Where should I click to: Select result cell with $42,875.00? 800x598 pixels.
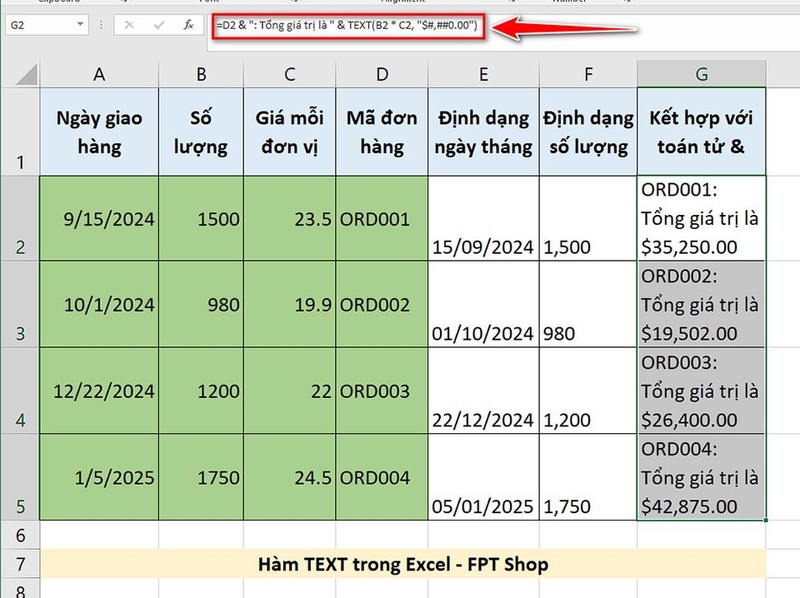point(702,477)
